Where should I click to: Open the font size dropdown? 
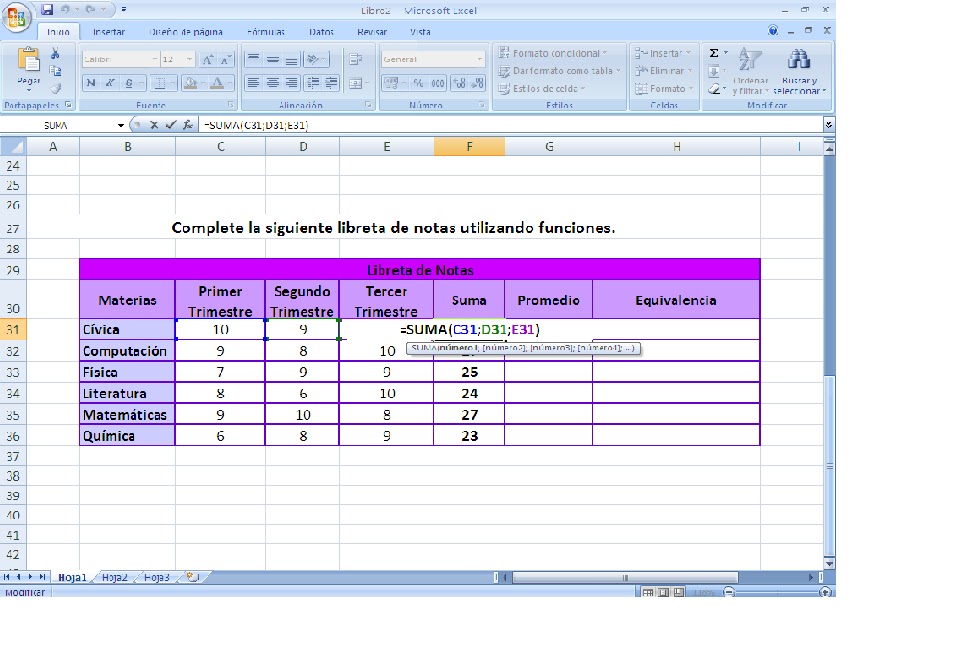[x=189, y=60]
